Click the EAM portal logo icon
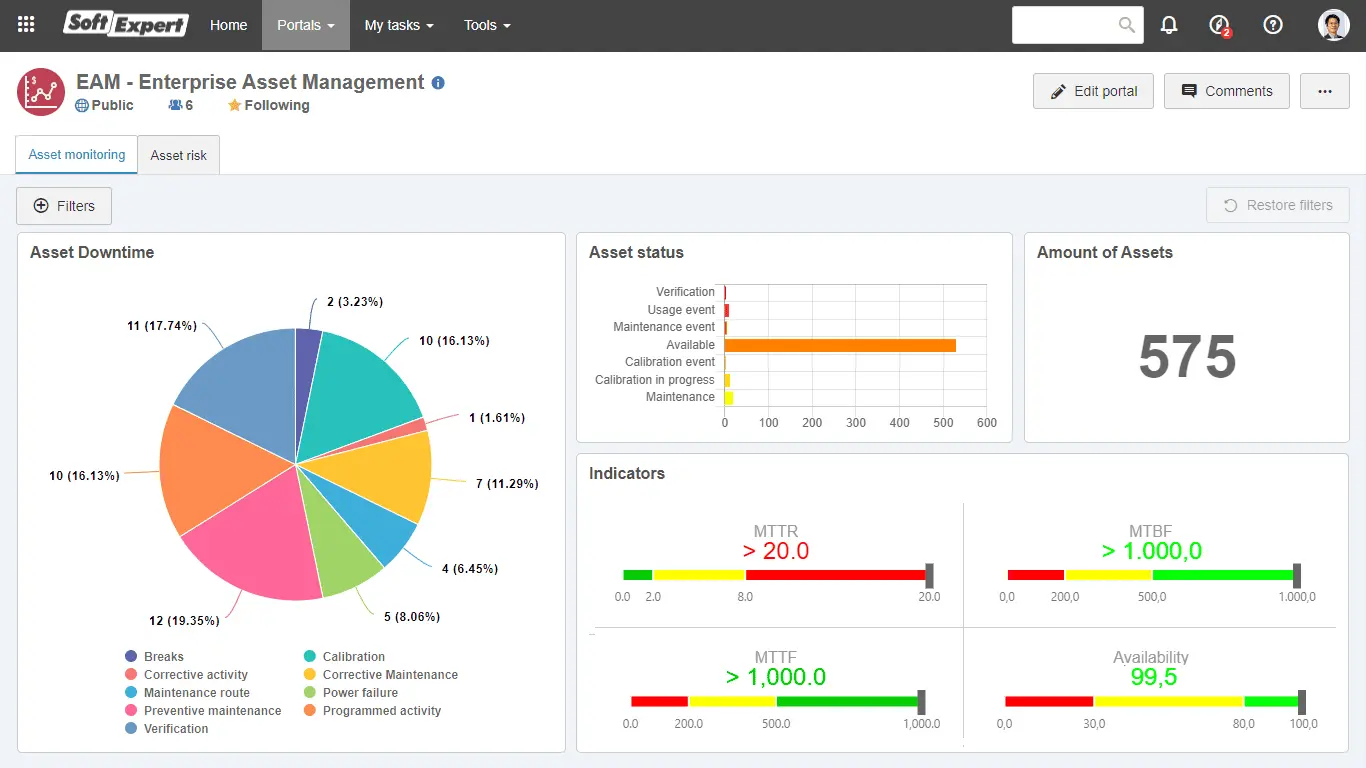Image resolution: width=1366 pixels, height=768 pixels. 41,92
